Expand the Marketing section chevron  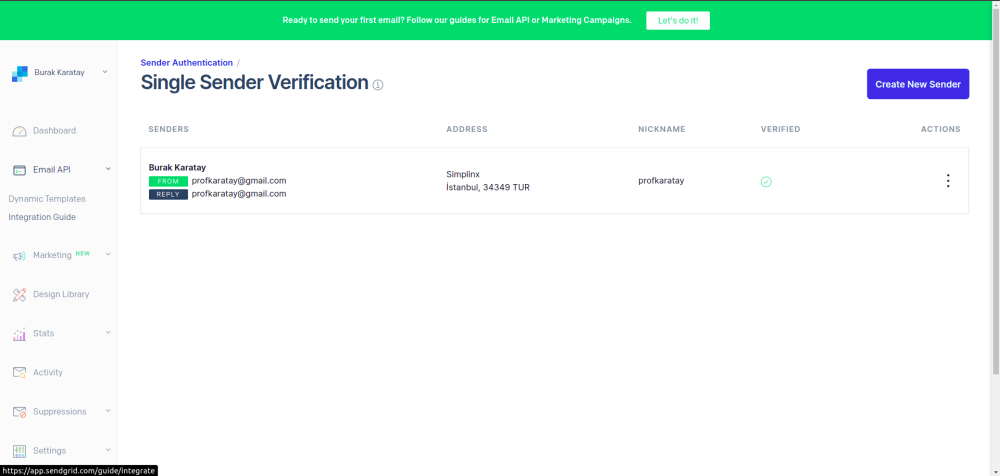[108, 255]
